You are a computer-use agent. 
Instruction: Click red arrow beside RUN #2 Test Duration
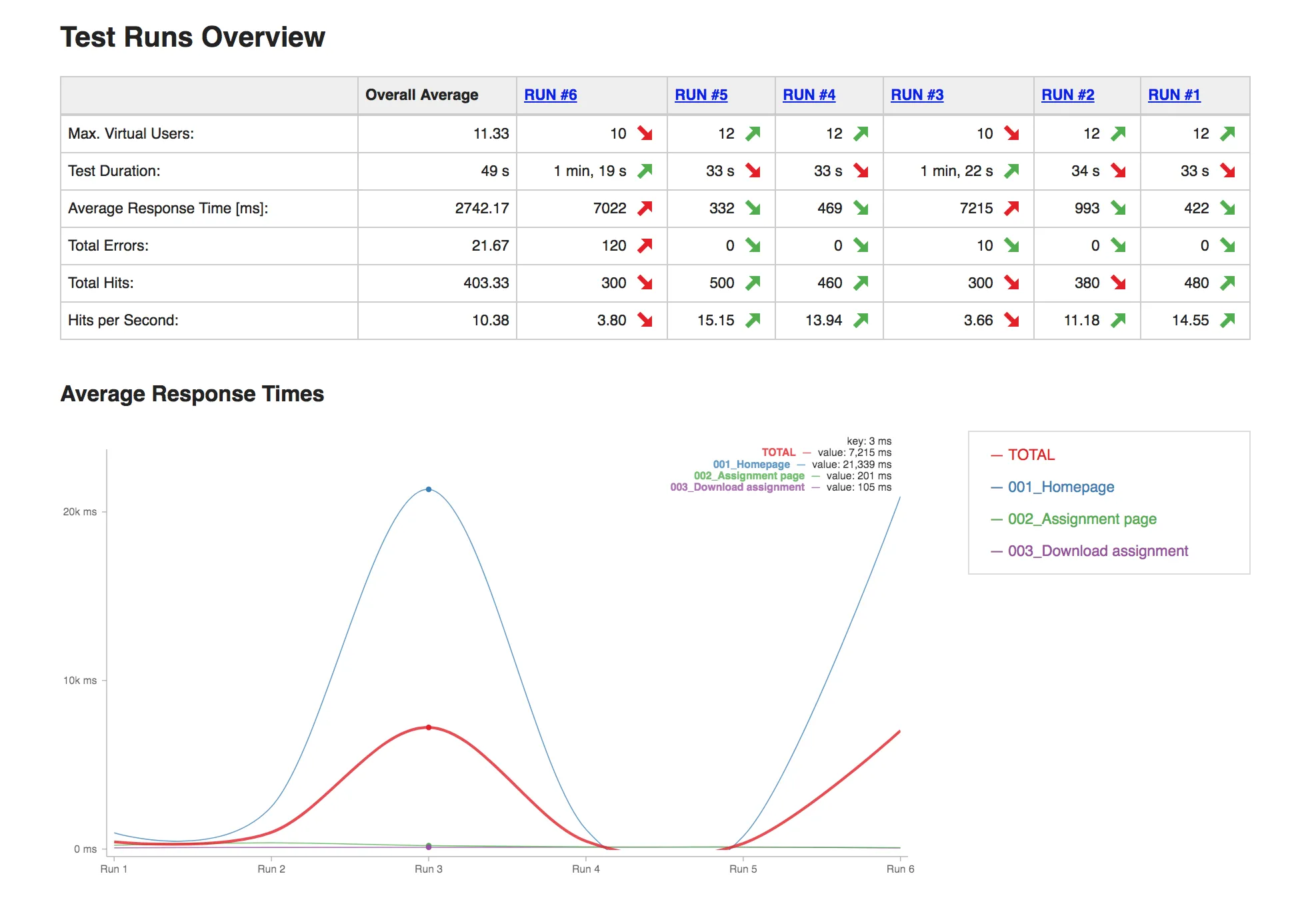click(1118, 171)
